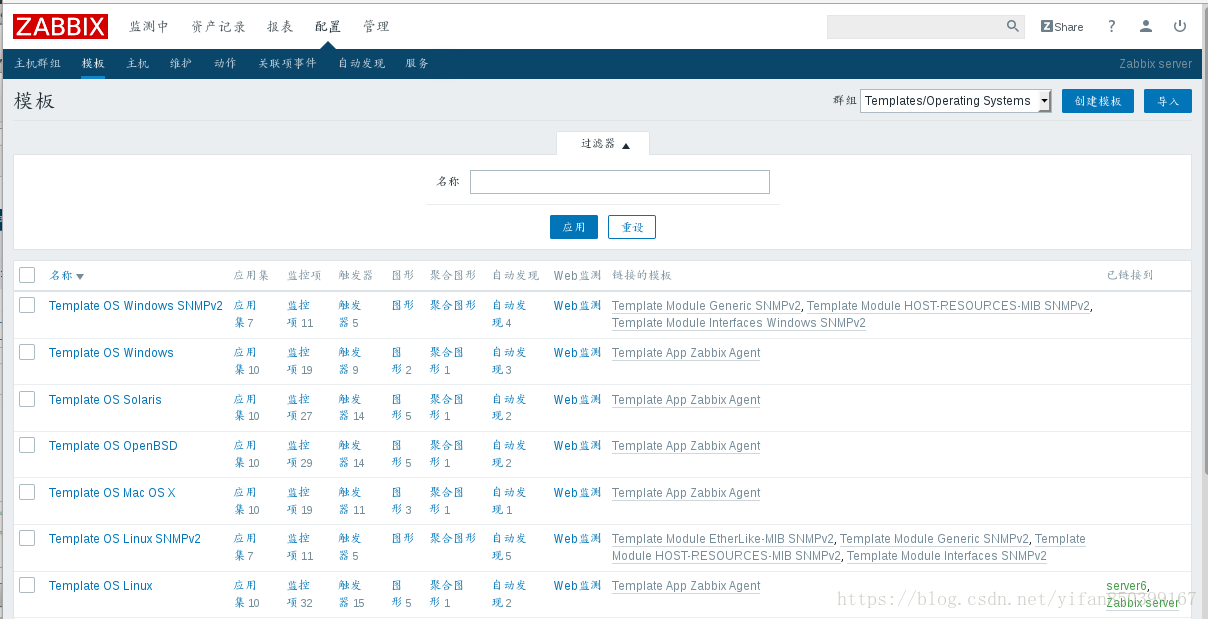Click the Zabbix logo
Screen dimensions: 1208x619
click(x=60, y=26)
